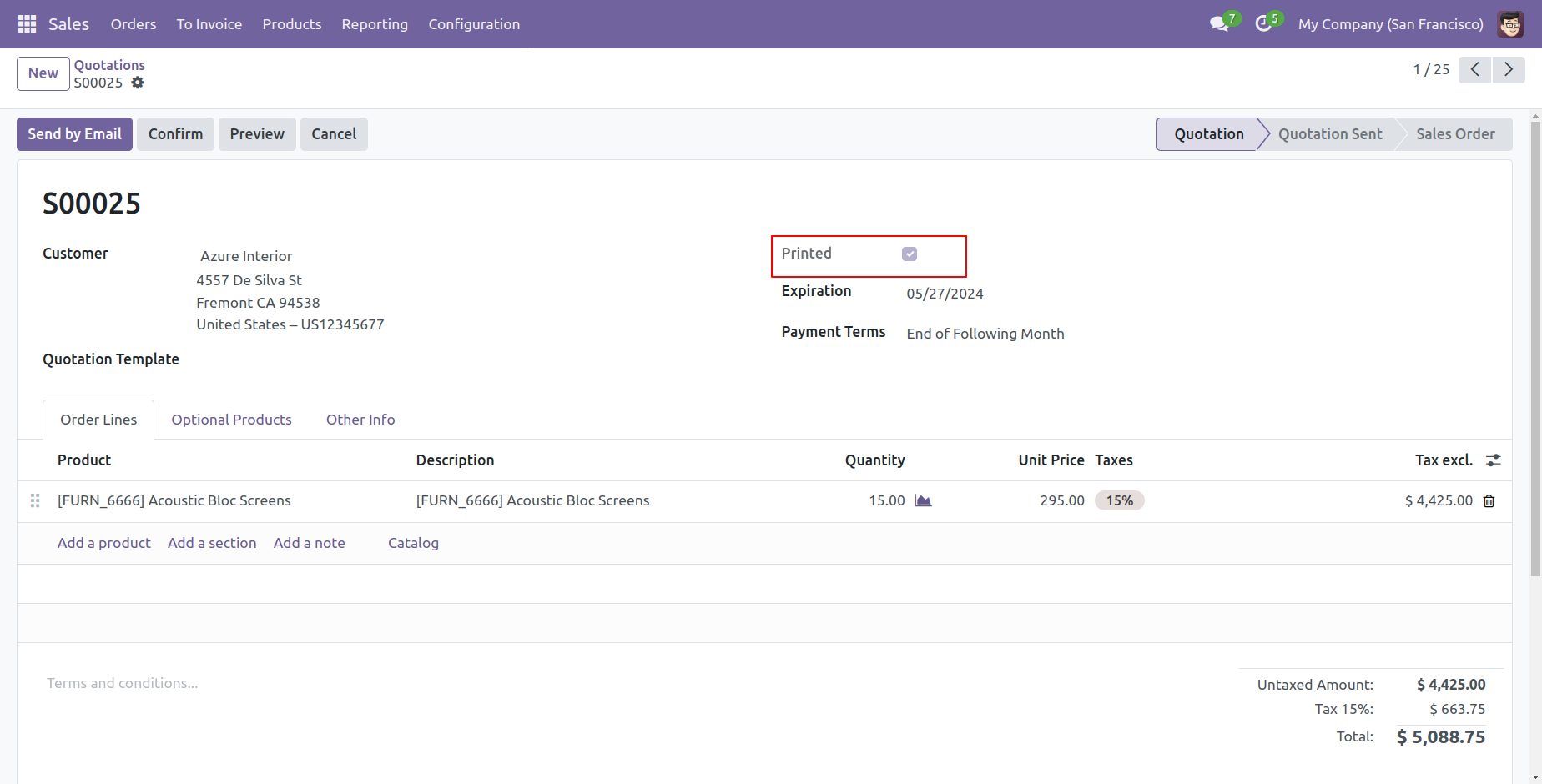Go to previous record arrow

[1474, 70]
